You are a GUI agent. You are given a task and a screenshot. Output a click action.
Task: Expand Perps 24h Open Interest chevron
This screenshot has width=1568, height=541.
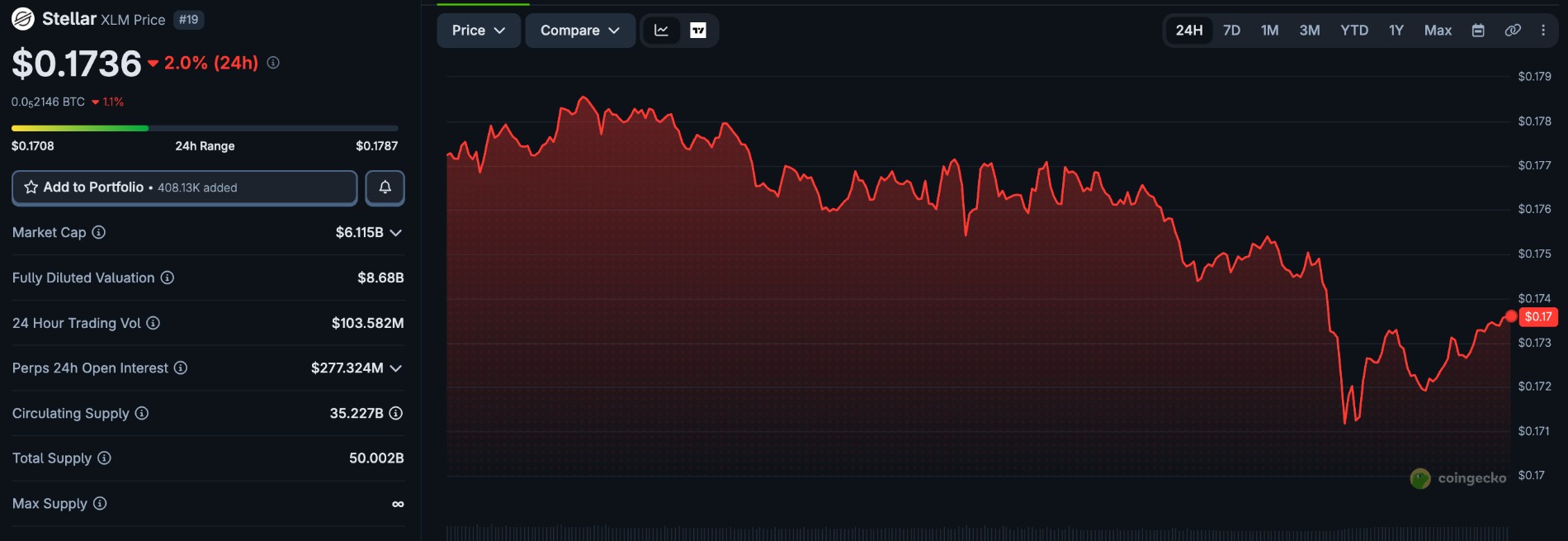(x=396, y=368)
